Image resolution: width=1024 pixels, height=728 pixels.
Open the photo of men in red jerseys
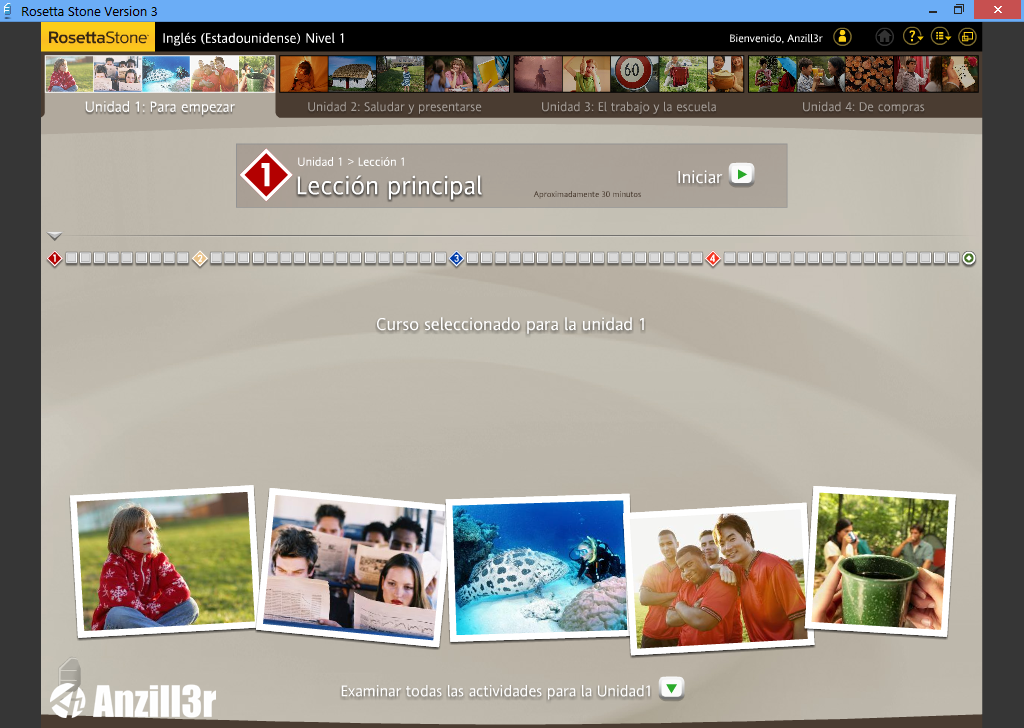(720, 578)
